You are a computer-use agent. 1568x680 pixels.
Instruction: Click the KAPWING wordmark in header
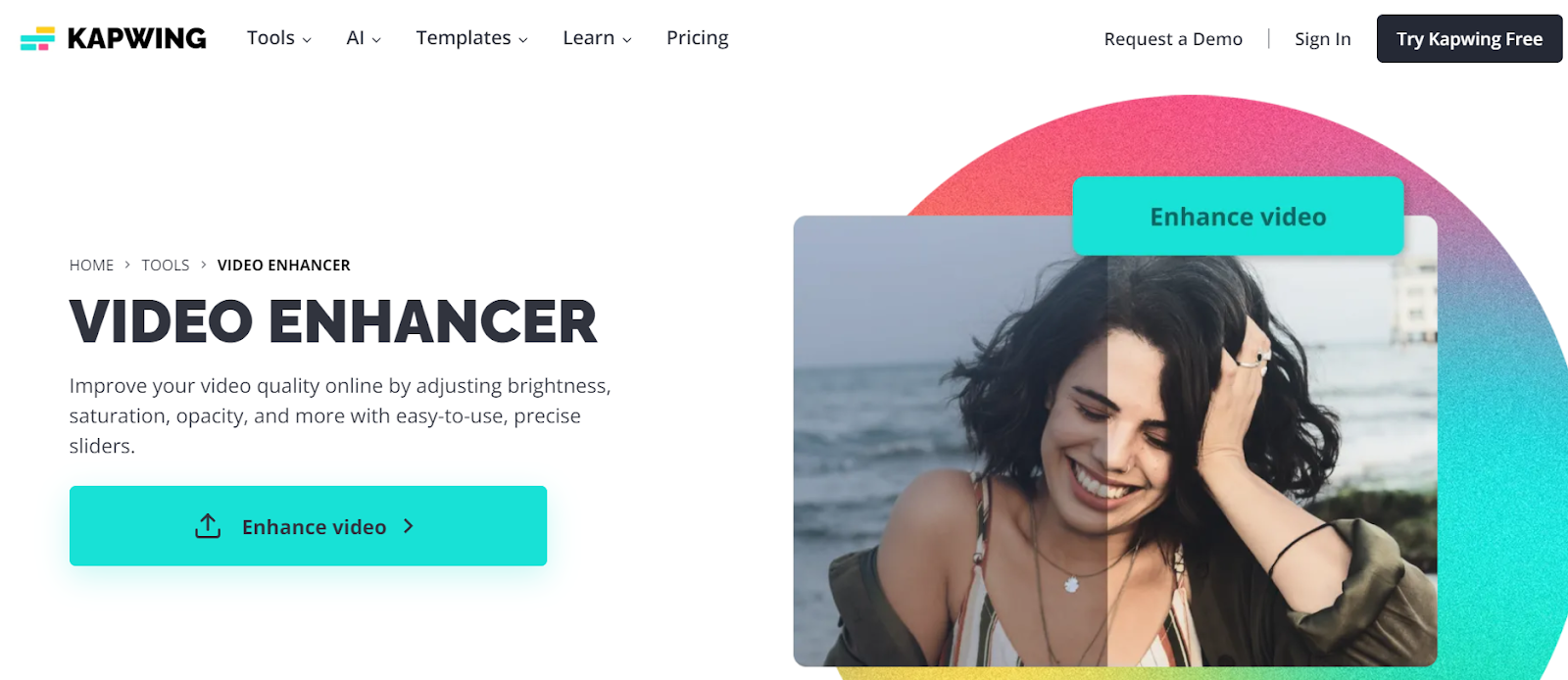tap(136, 38)
